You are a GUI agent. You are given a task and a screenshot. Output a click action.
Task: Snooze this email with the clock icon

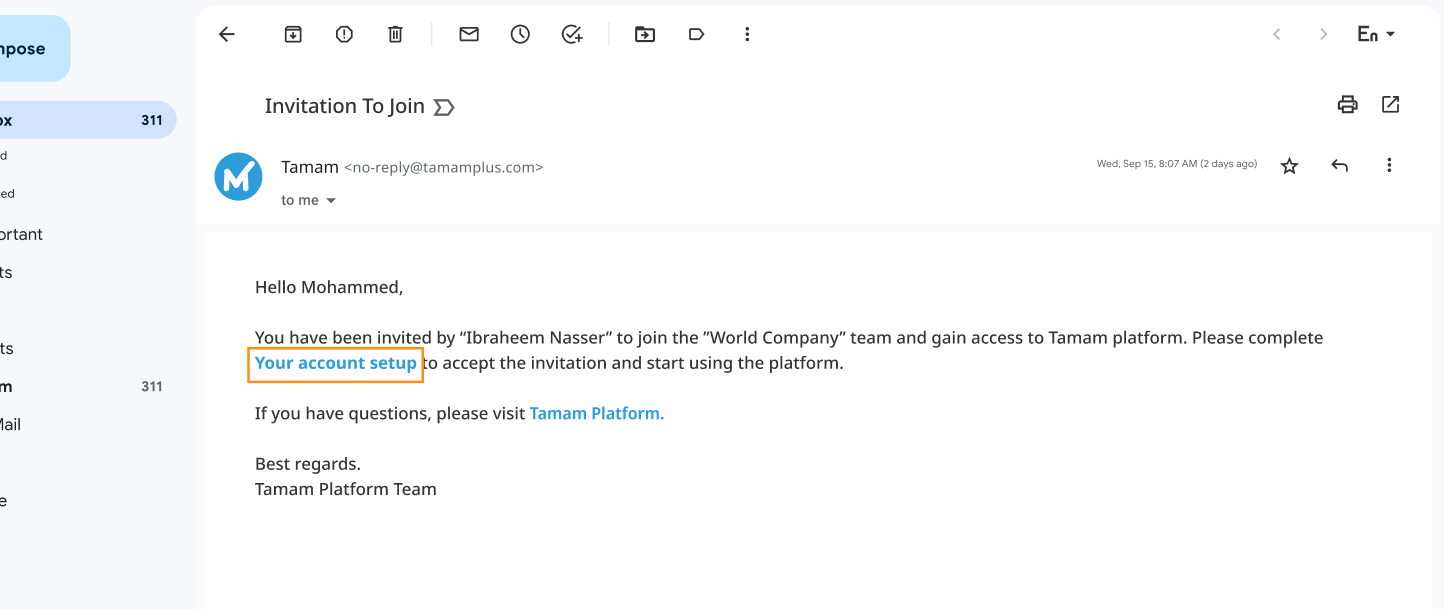520,34
